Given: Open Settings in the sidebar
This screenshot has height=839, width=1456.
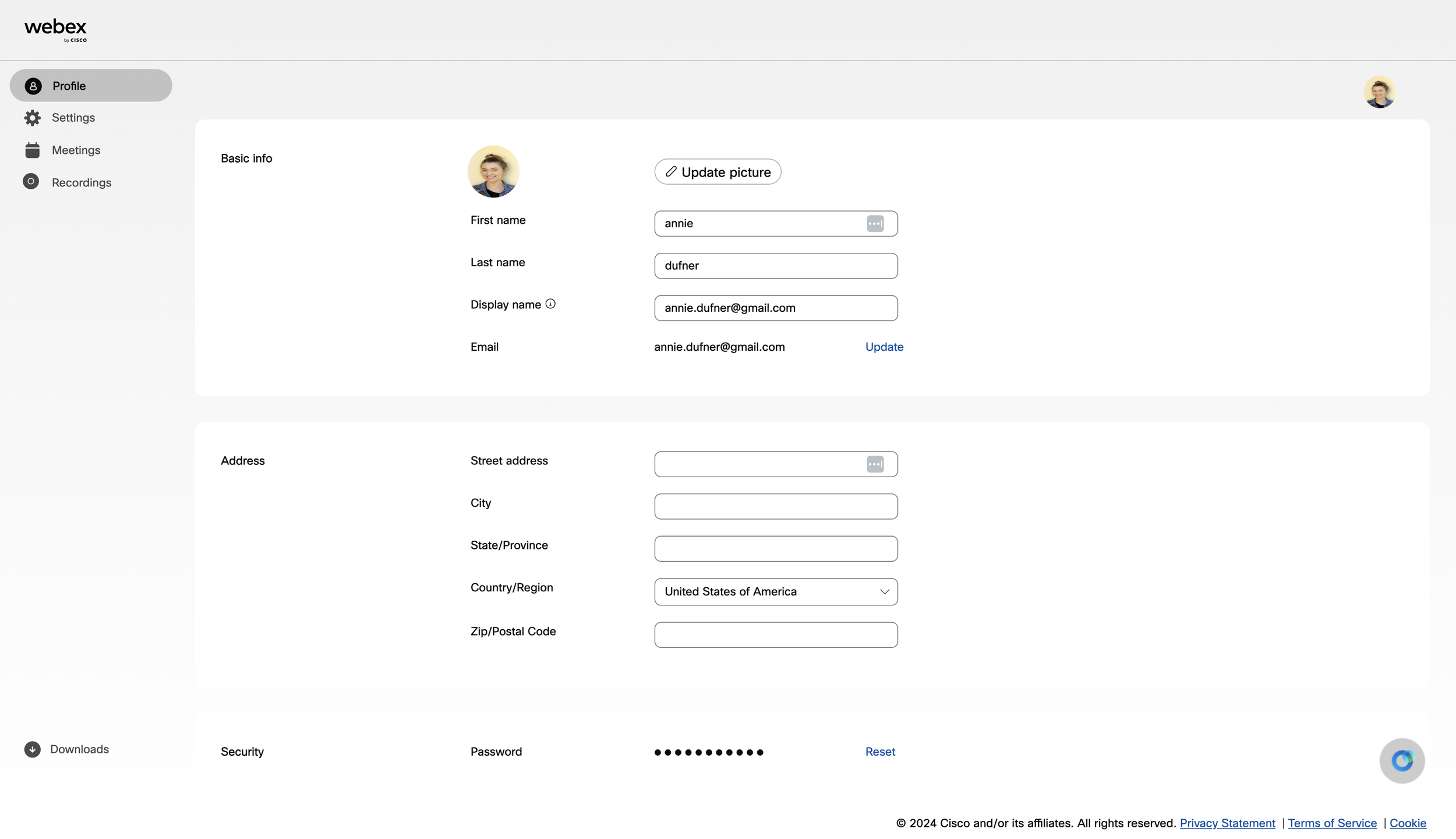Looking at the screenshot, I should tap(73, 118).
